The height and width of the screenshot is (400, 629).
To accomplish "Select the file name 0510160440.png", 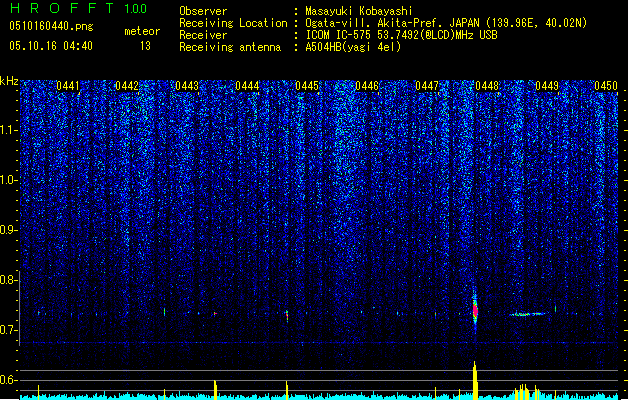I will pos(51,26).
